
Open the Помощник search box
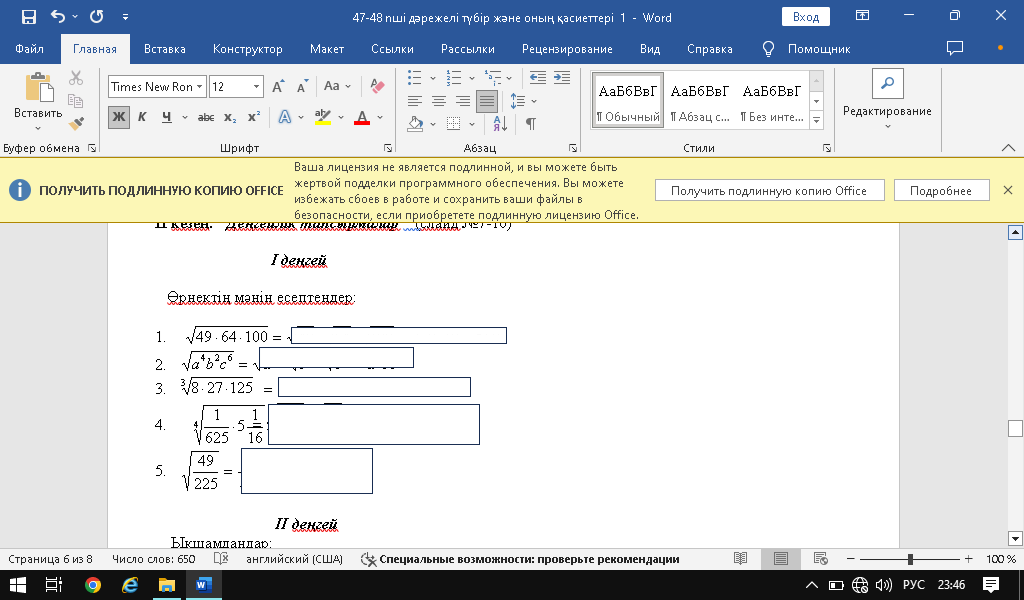(x=807, y=49)
